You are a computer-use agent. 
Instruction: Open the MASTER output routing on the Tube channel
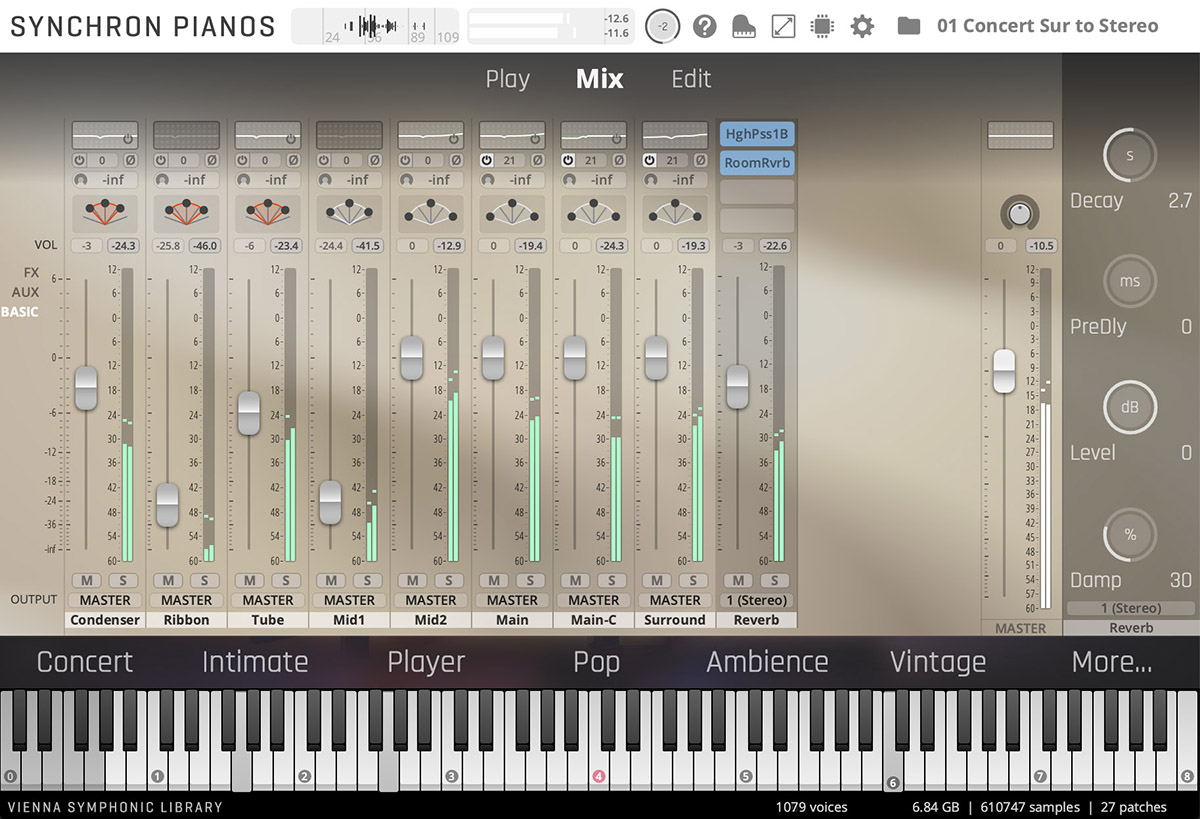click(267, 600)
